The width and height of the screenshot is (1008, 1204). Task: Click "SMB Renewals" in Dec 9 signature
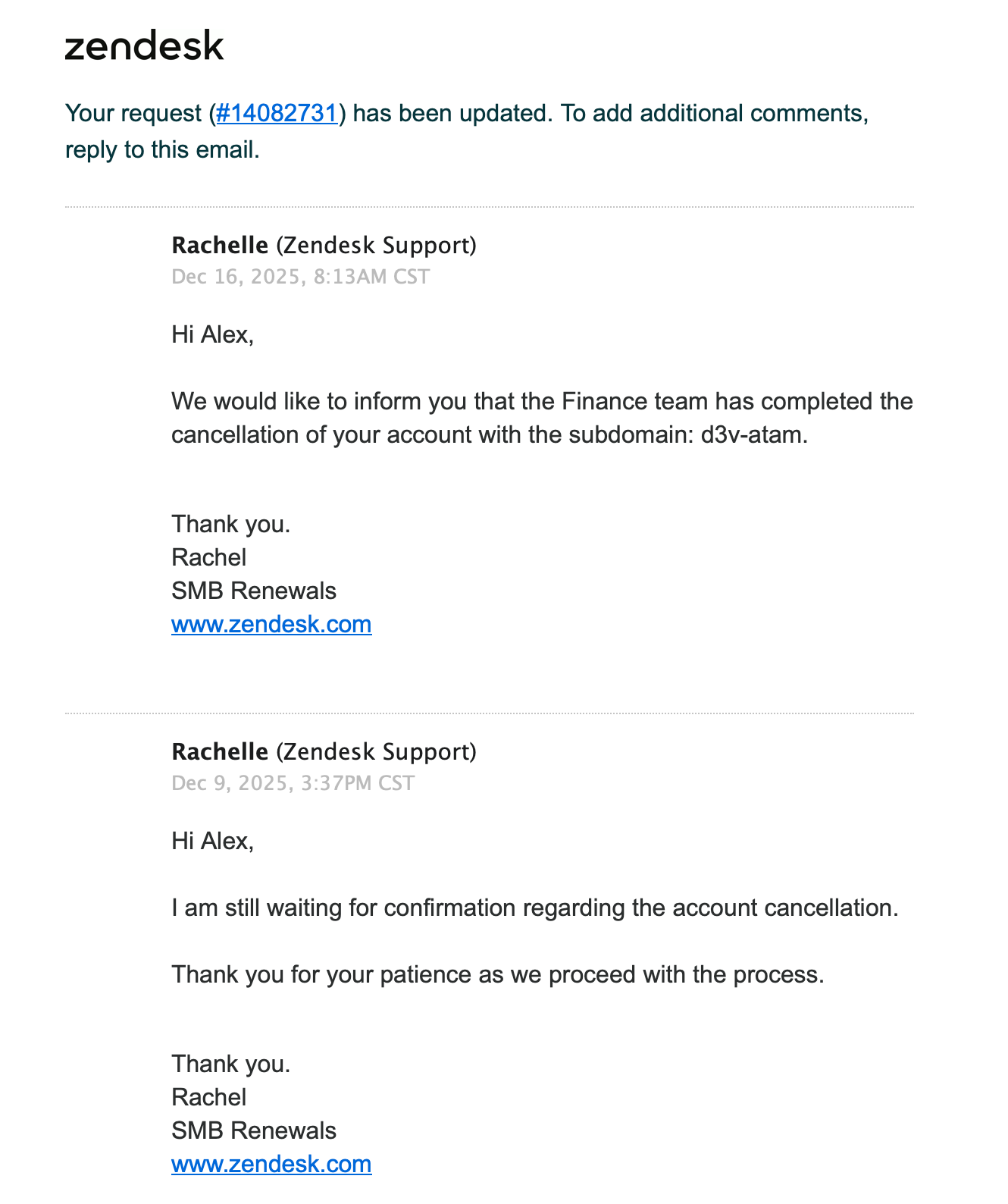click(254, 1130)
